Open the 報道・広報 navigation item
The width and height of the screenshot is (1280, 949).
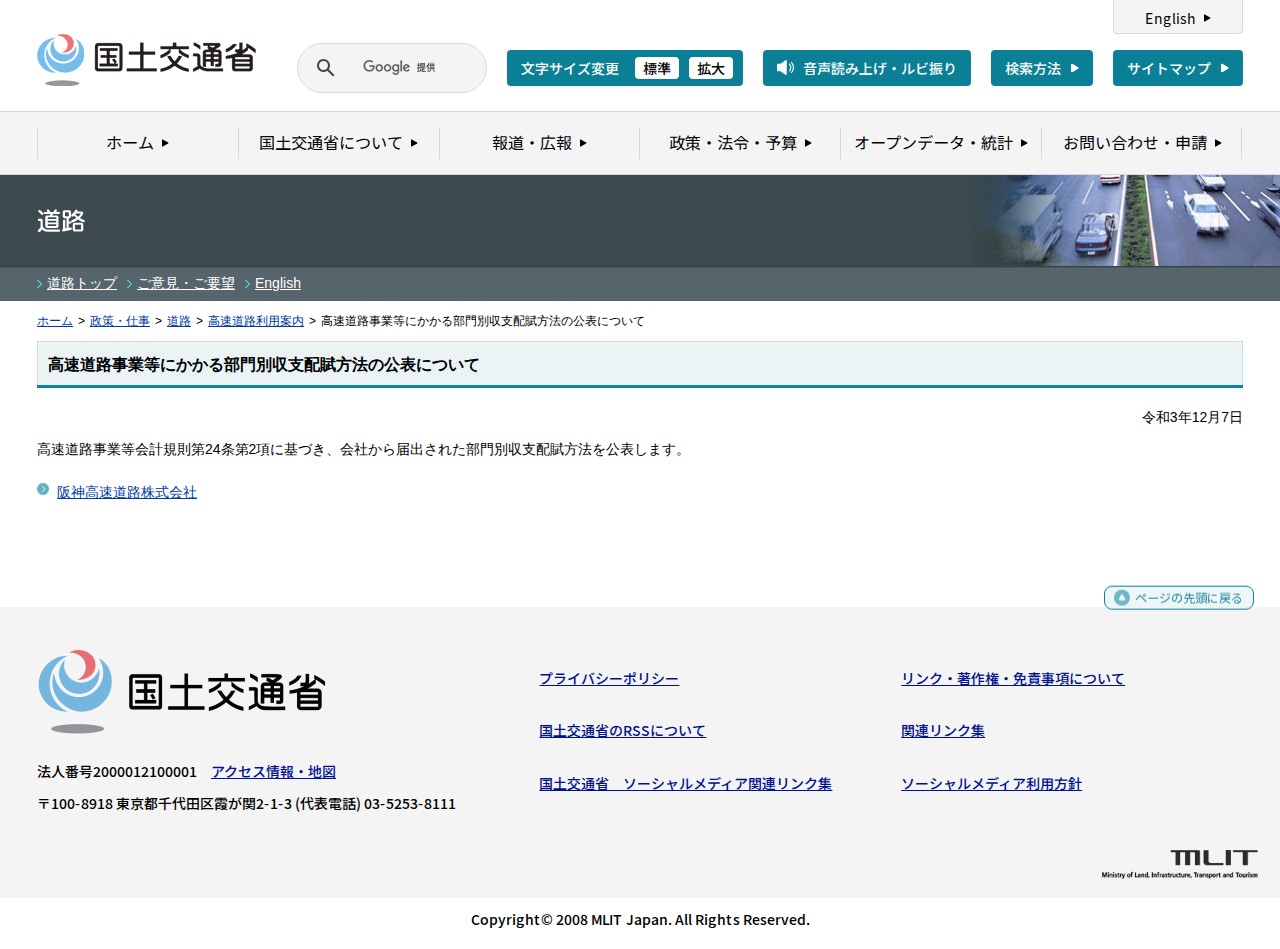coord(539,143)
